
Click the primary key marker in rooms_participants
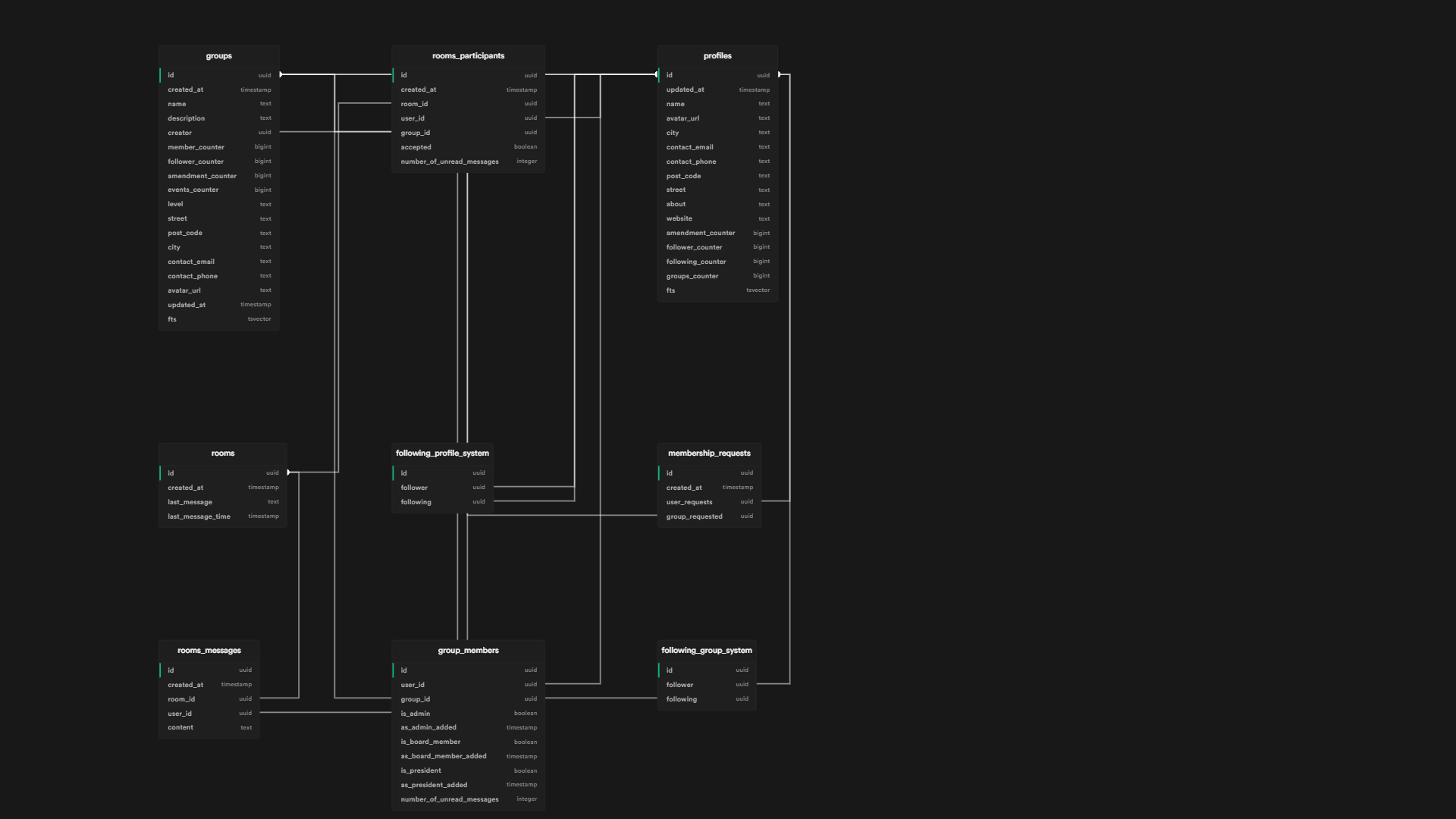point(394,75)
